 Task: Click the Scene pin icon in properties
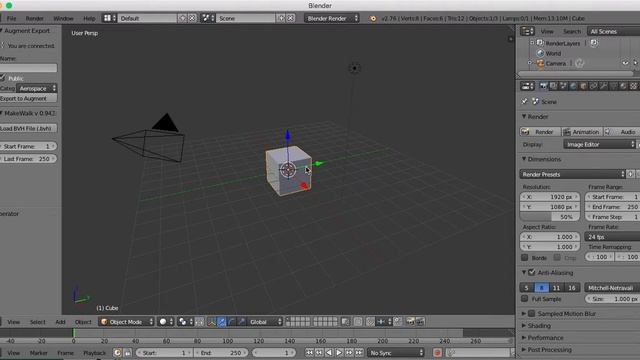pos(525,101)
